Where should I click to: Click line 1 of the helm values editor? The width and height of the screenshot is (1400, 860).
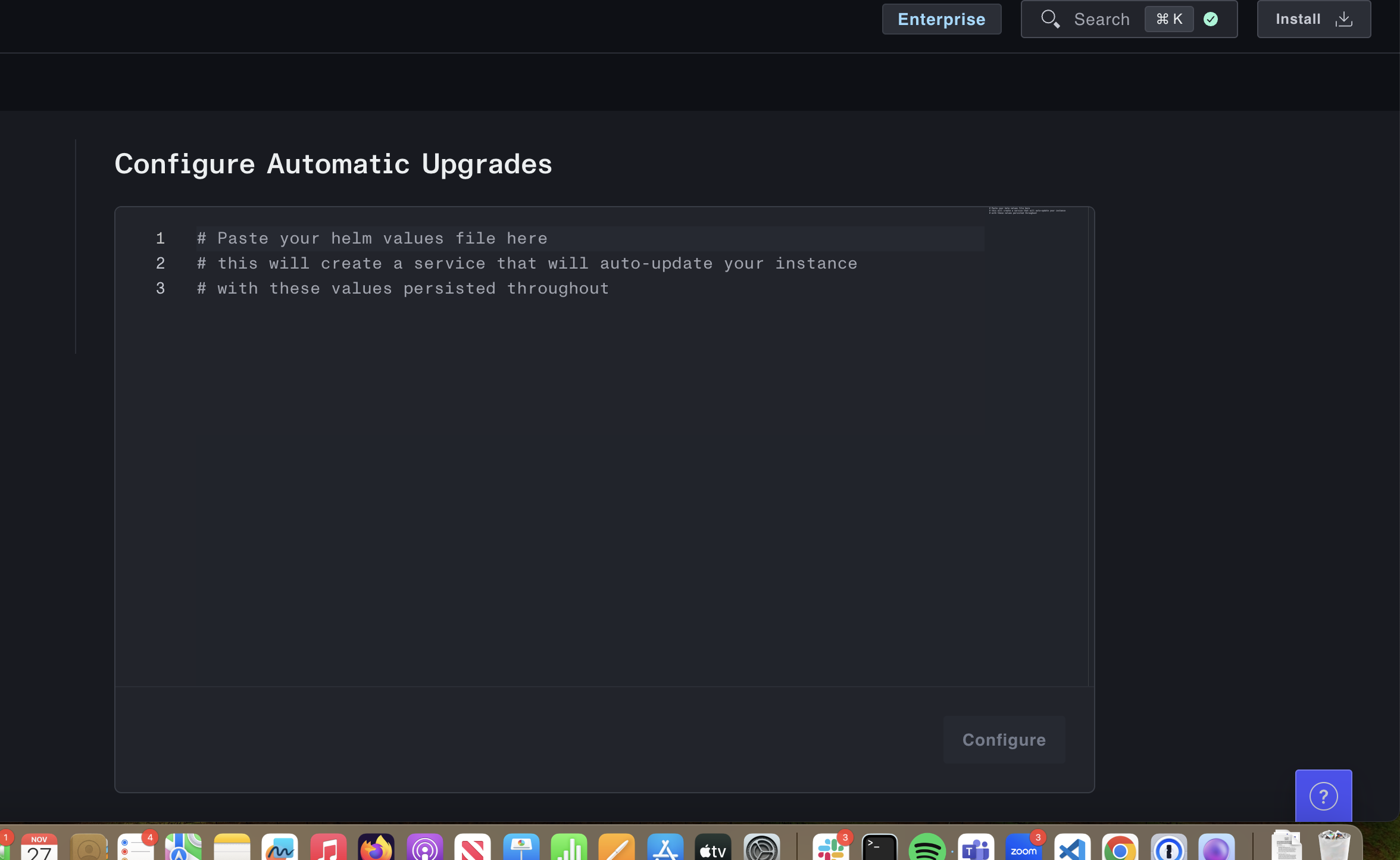372,239
